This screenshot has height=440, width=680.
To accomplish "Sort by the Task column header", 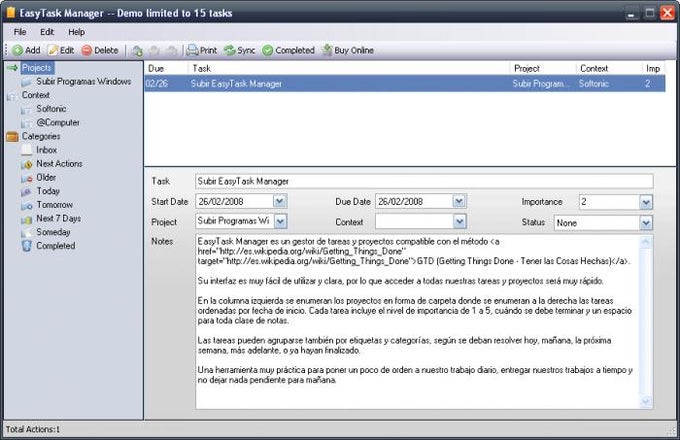I will click(x=349, y=68).
